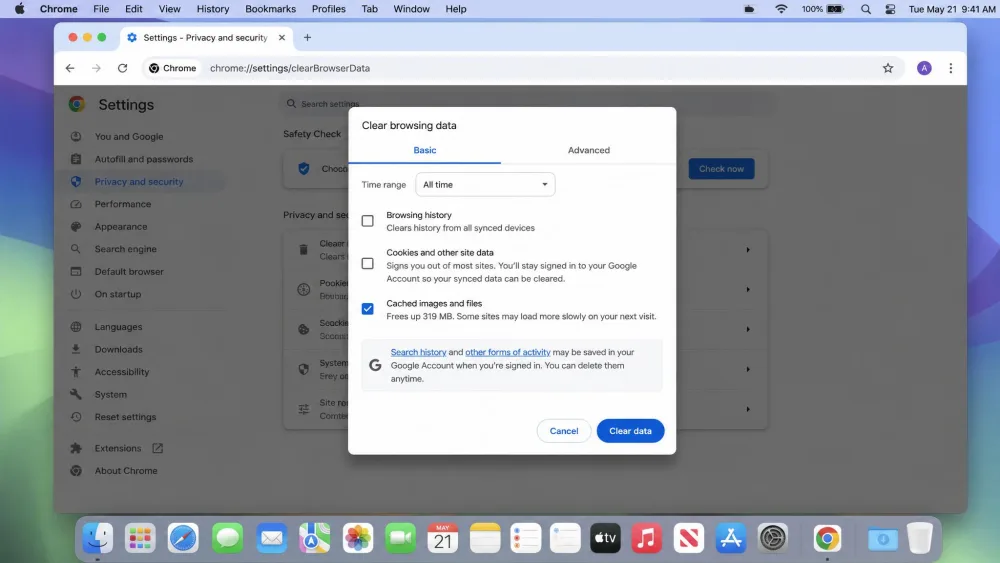Open Finder from the dock

(x=98, y=538)
